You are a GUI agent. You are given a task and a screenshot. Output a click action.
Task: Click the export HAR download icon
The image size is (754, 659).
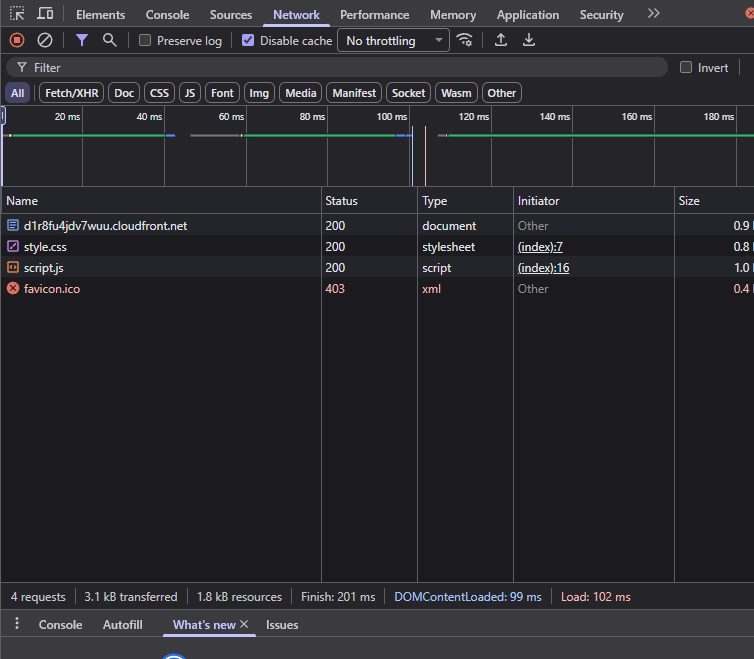(x=529, y=40)
